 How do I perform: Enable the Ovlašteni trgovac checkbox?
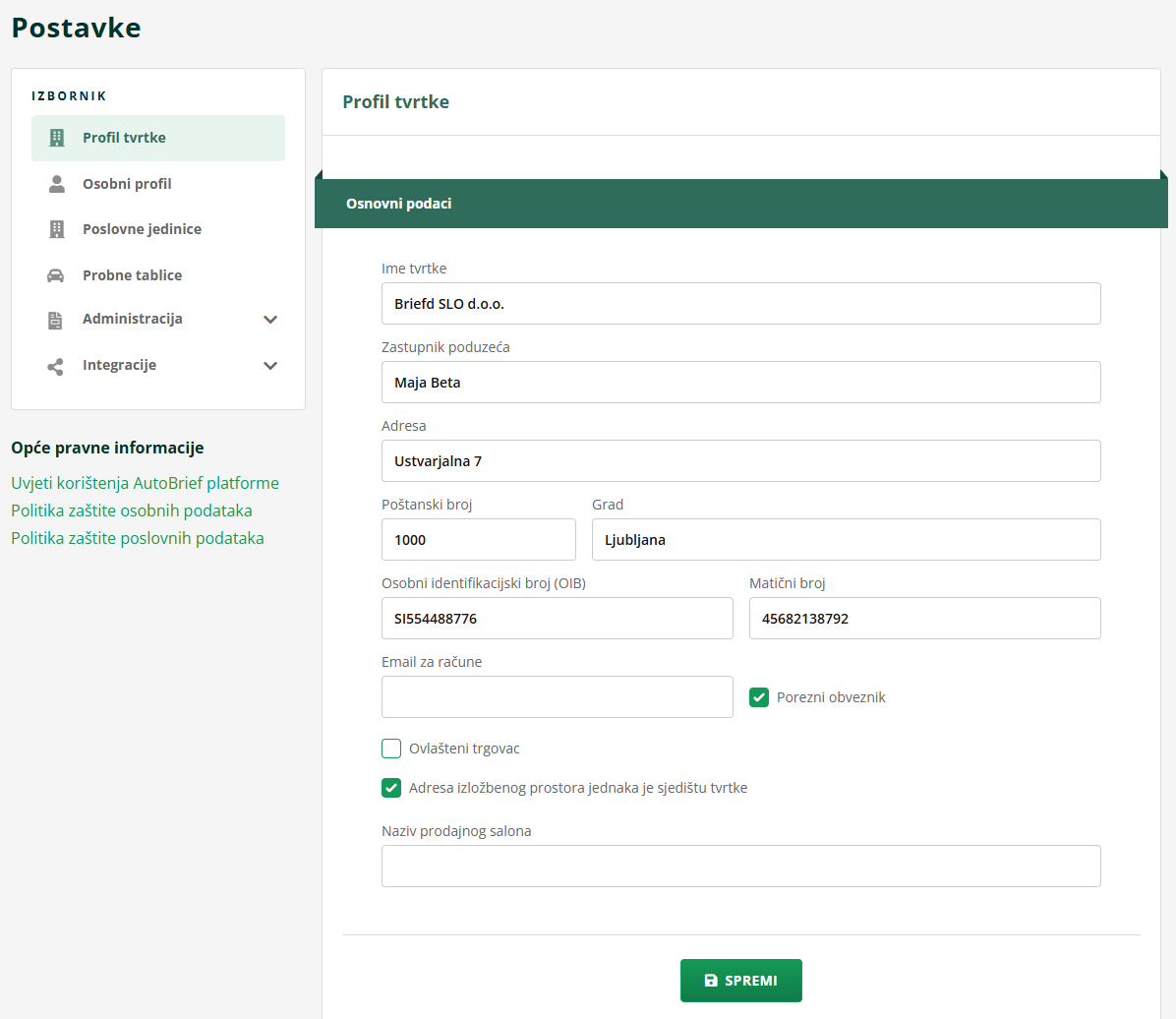[391, 749]
